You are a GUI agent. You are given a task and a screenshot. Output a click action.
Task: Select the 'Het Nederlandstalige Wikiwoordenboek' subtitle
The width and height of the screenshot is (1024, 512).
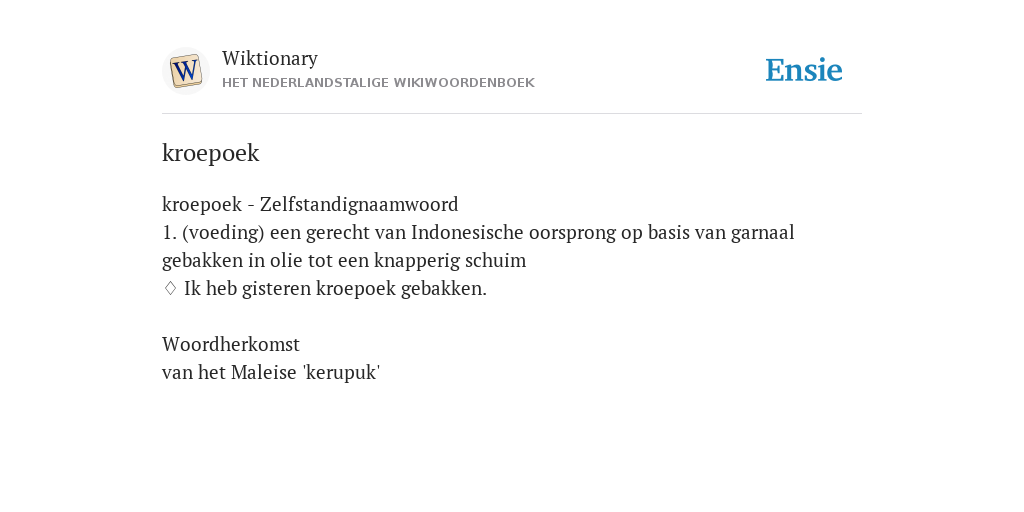click(x=378, y=83)
